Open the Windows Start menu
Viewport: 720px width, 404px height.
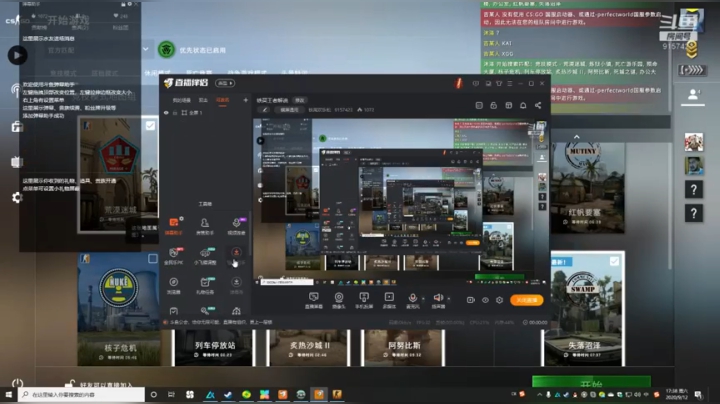(9, 394)
